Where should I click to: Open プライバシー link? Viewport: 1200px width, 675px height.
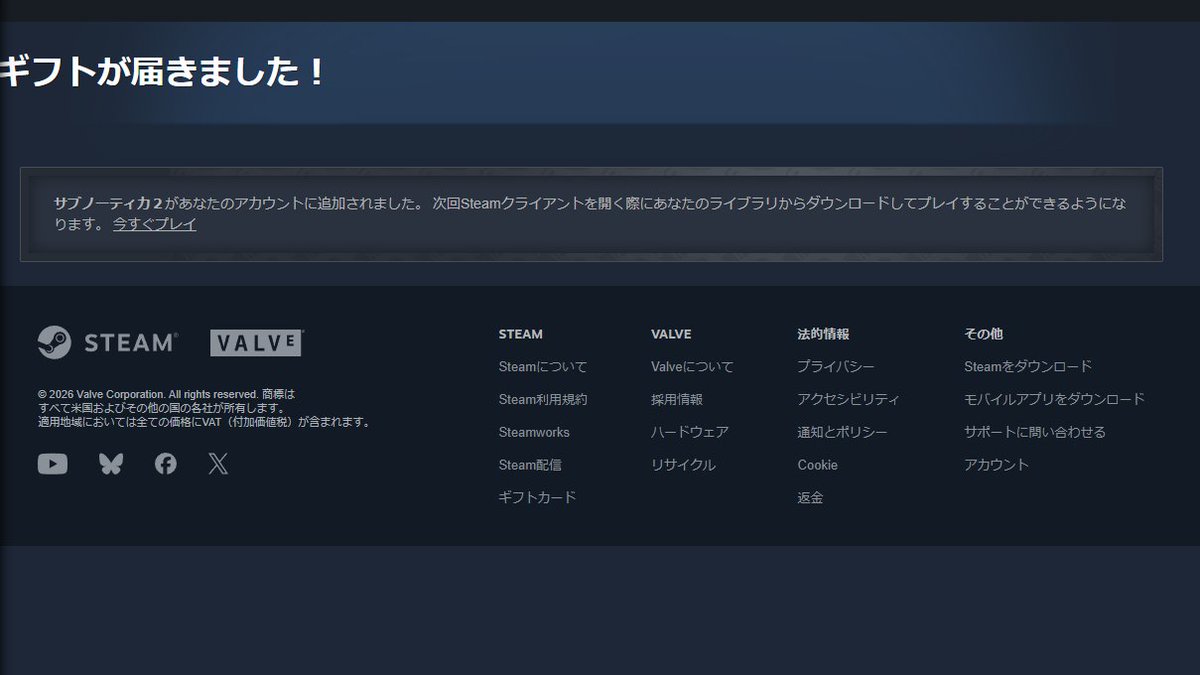pyautogui.click(x=836, y=367)
